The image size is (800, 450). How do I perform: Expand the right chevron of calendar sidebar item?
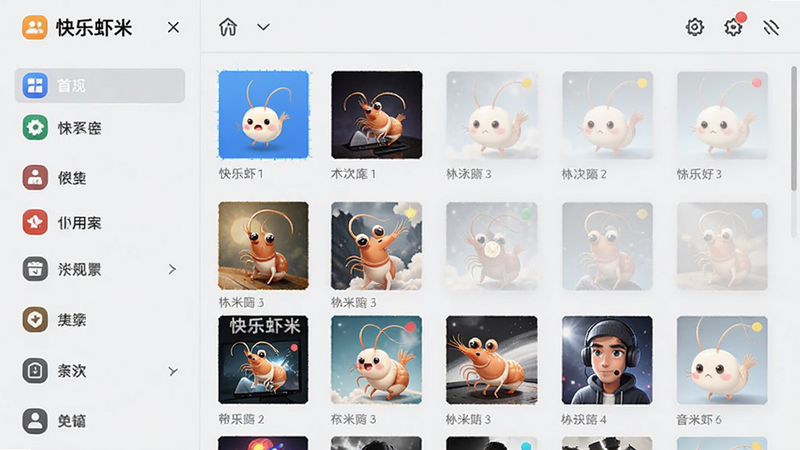tap(172, 269)
